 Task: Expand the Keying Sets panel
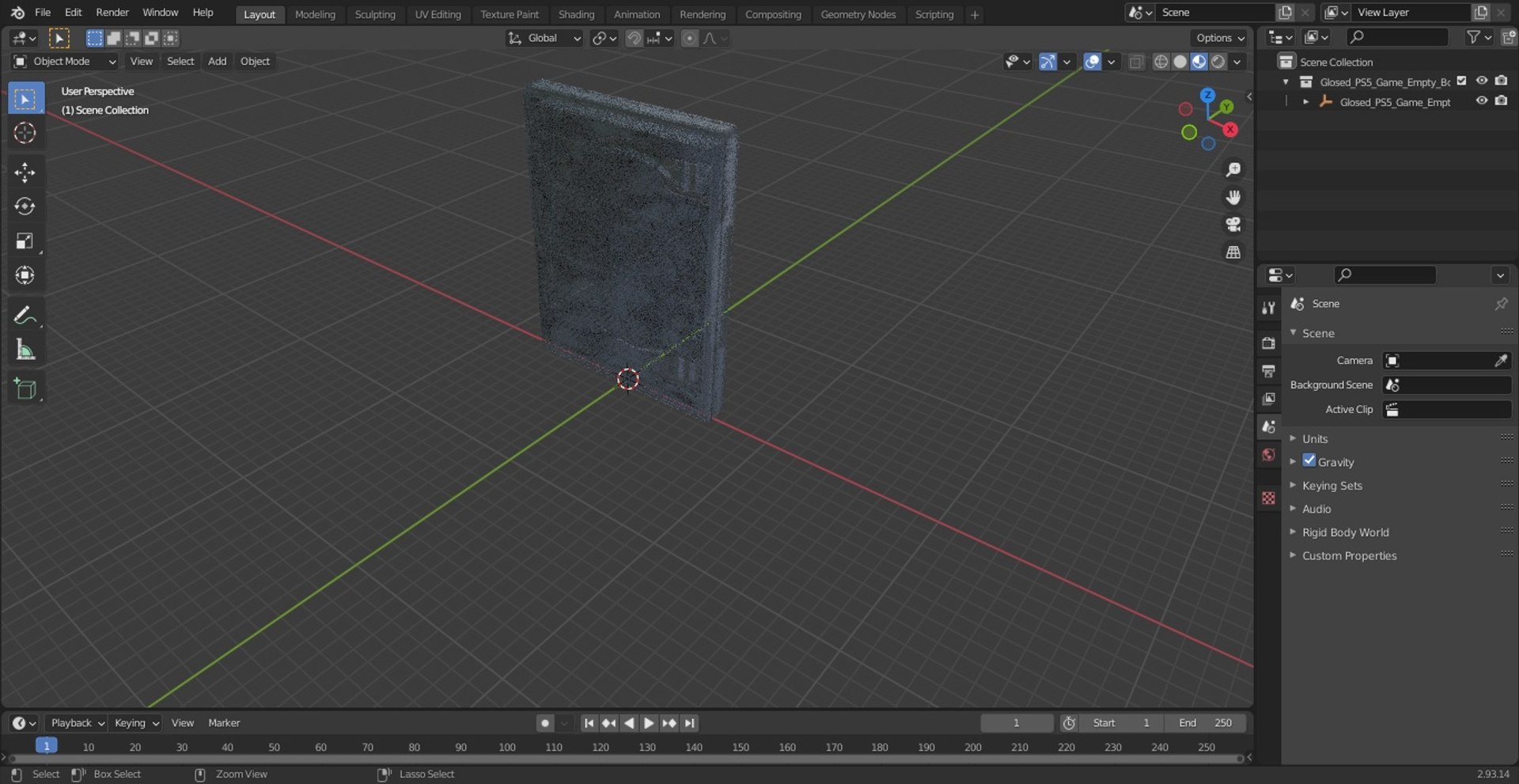coord(1332,486)
